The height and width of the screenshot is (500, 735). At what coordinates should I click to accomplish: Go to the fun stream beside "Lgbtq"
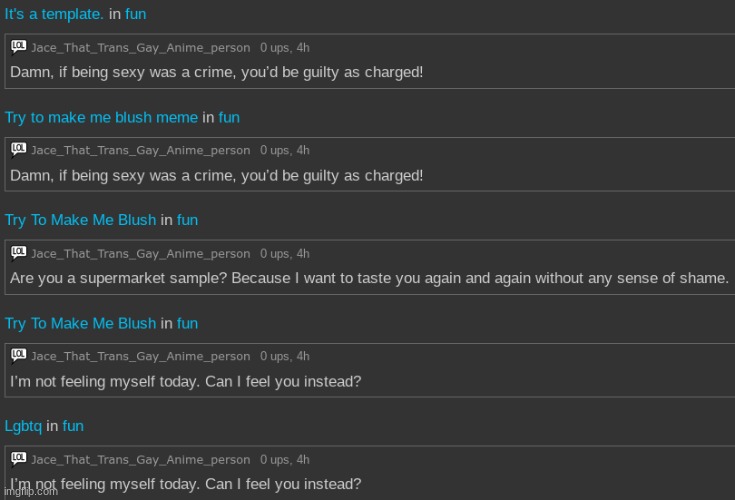click(73, 426)
